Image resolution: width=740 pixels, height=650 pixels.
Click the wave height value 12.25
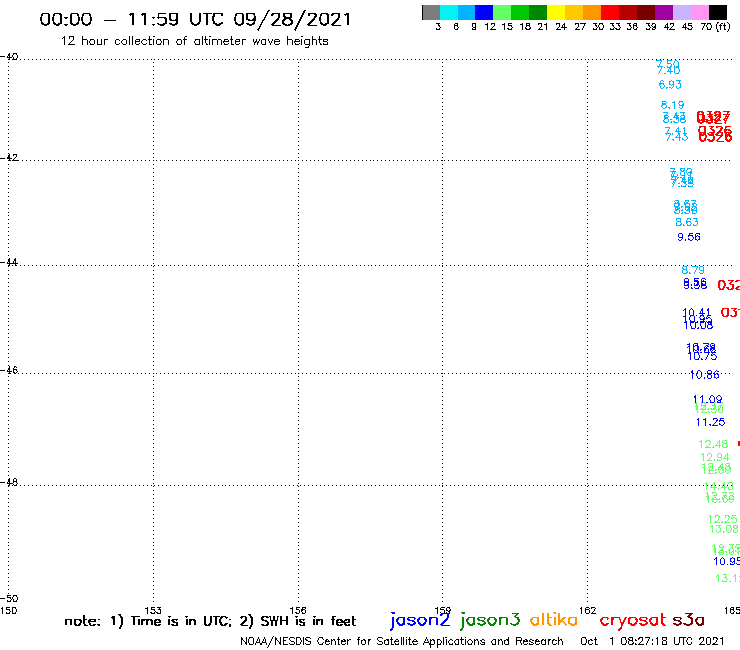click(722, 519)
